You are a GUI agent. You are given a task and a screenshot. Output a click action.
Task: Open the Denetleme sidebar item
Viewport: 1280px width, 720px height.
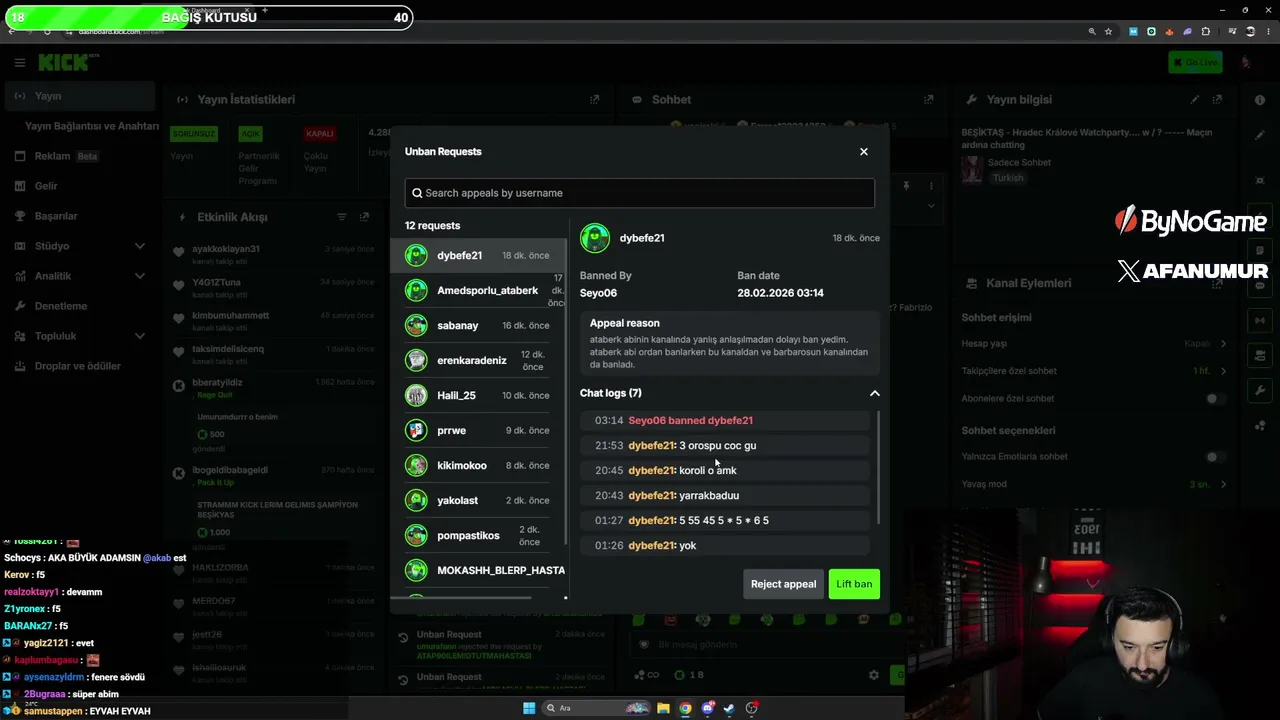coord(80,306)
